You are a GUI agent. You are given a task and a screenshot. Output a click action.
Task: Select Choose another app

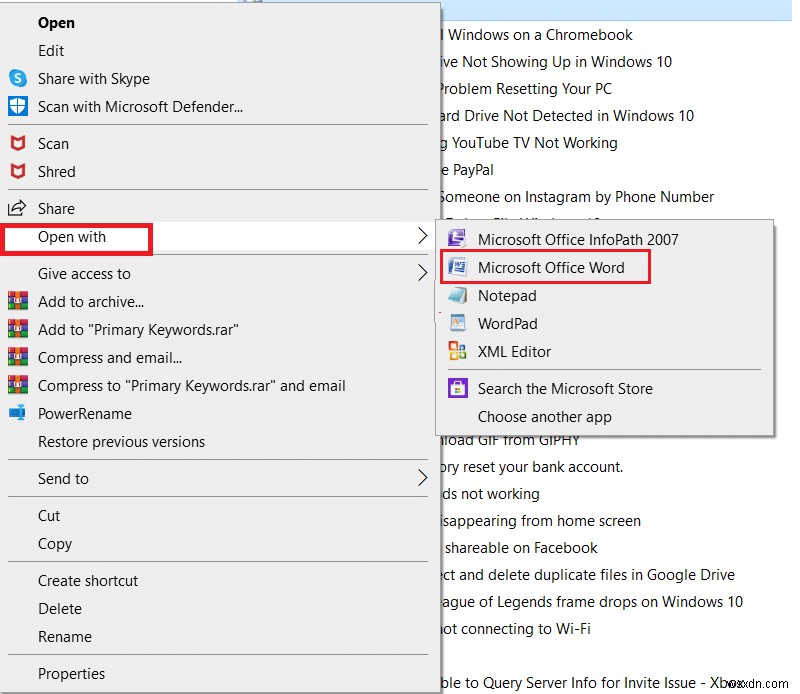tap(605, 417)
